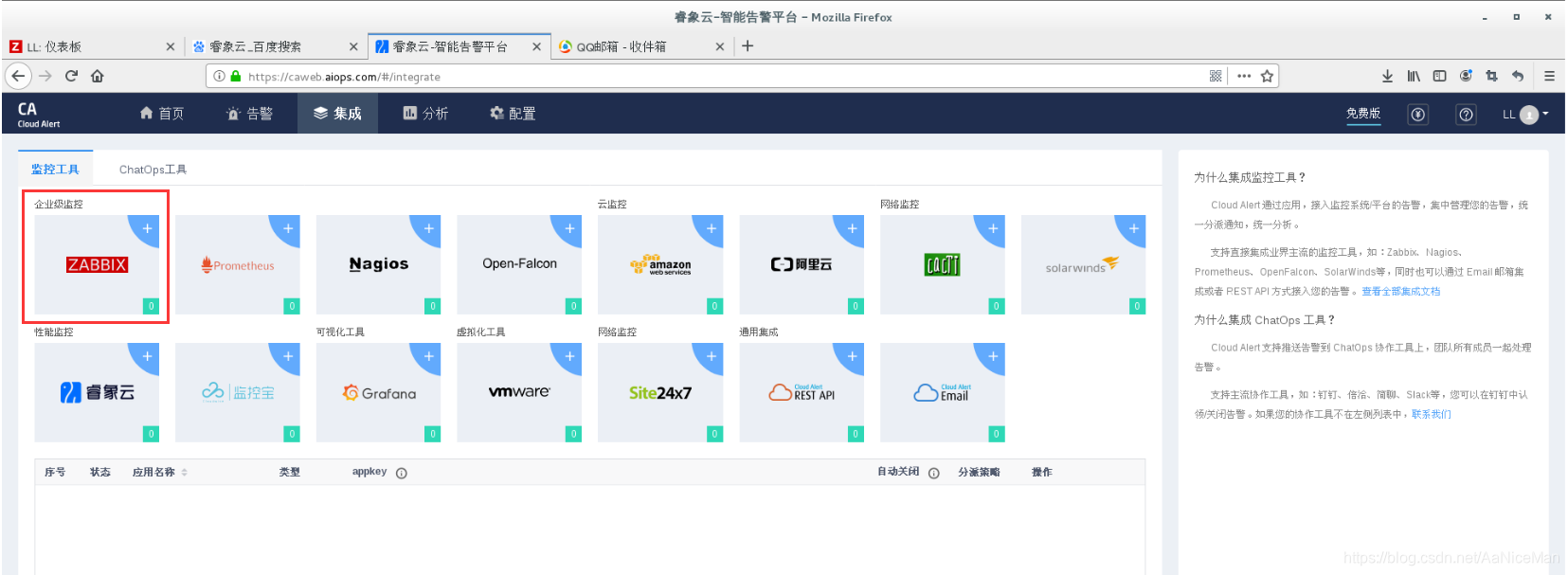The image size is (1568, 575).
Task: Click the Firefox screenshot crop icon
Action: 1491,76
